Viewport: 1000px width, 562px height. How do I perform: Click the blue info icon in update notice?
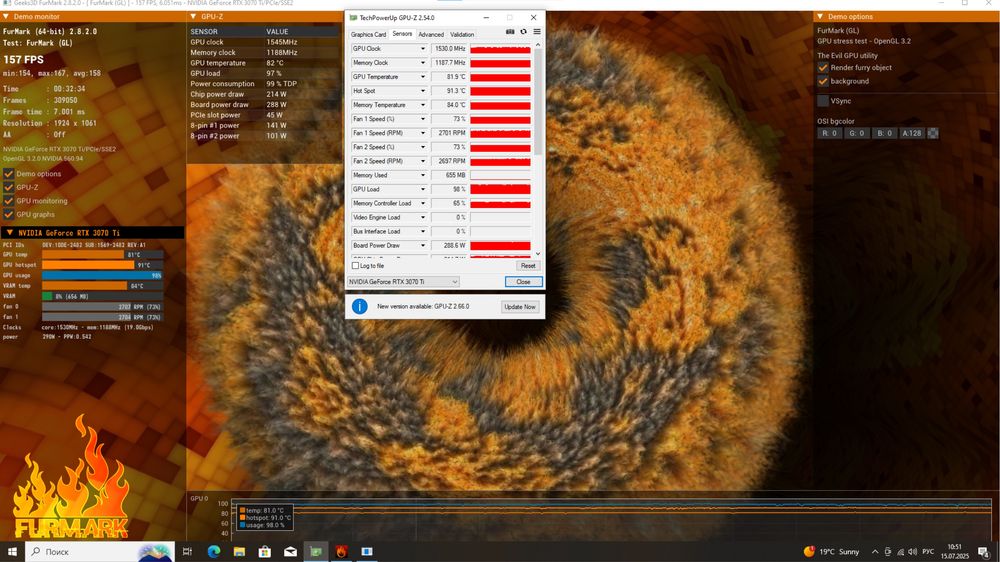point(360,306)
